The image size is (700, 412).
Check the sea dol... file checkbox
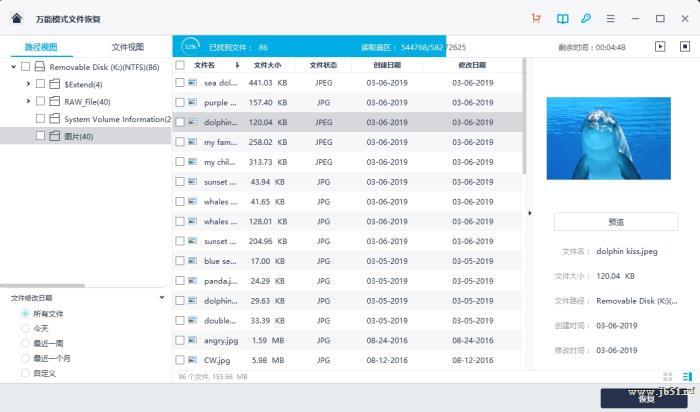180,83
